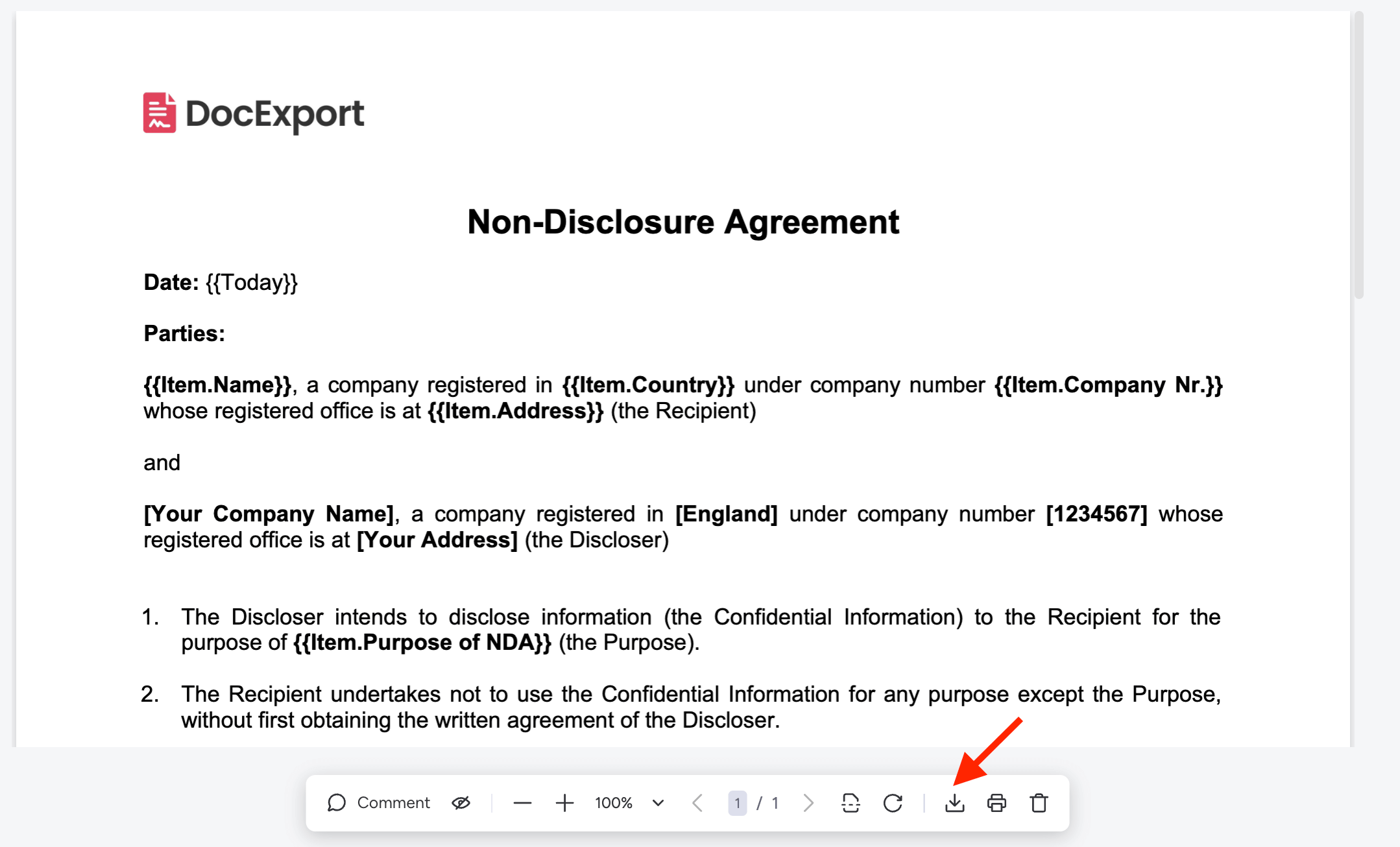The height and width of the screenshot is (847, 1400).
Task: Click the DocExport wordmark text
Action: coord(275,114)
